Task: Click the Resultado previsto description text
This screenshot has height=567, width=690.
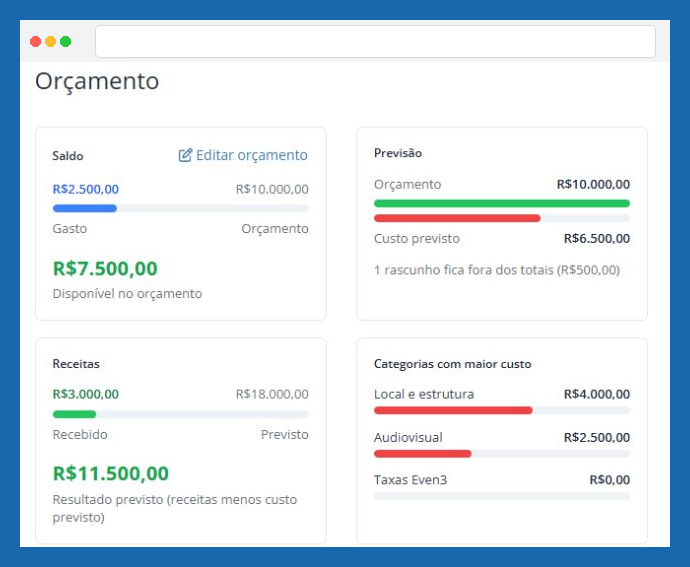Action: pyautogui.click(x=175, y=508)
